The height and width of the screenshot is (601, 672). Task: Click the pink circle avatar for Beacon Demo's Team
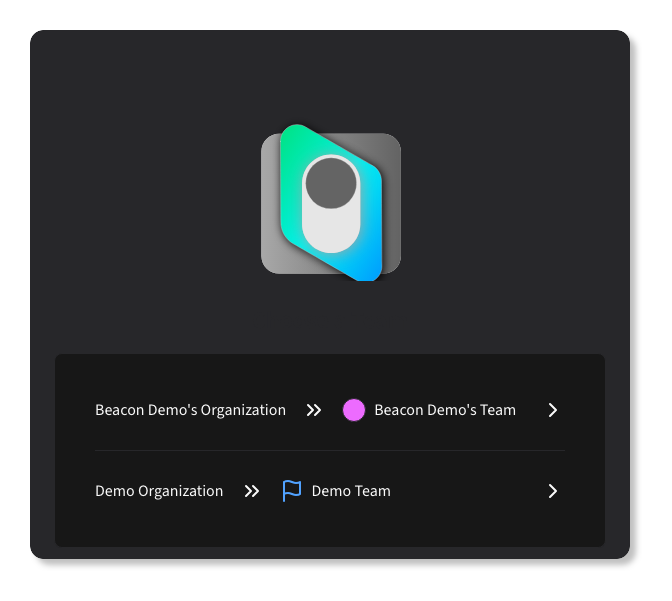354,410
